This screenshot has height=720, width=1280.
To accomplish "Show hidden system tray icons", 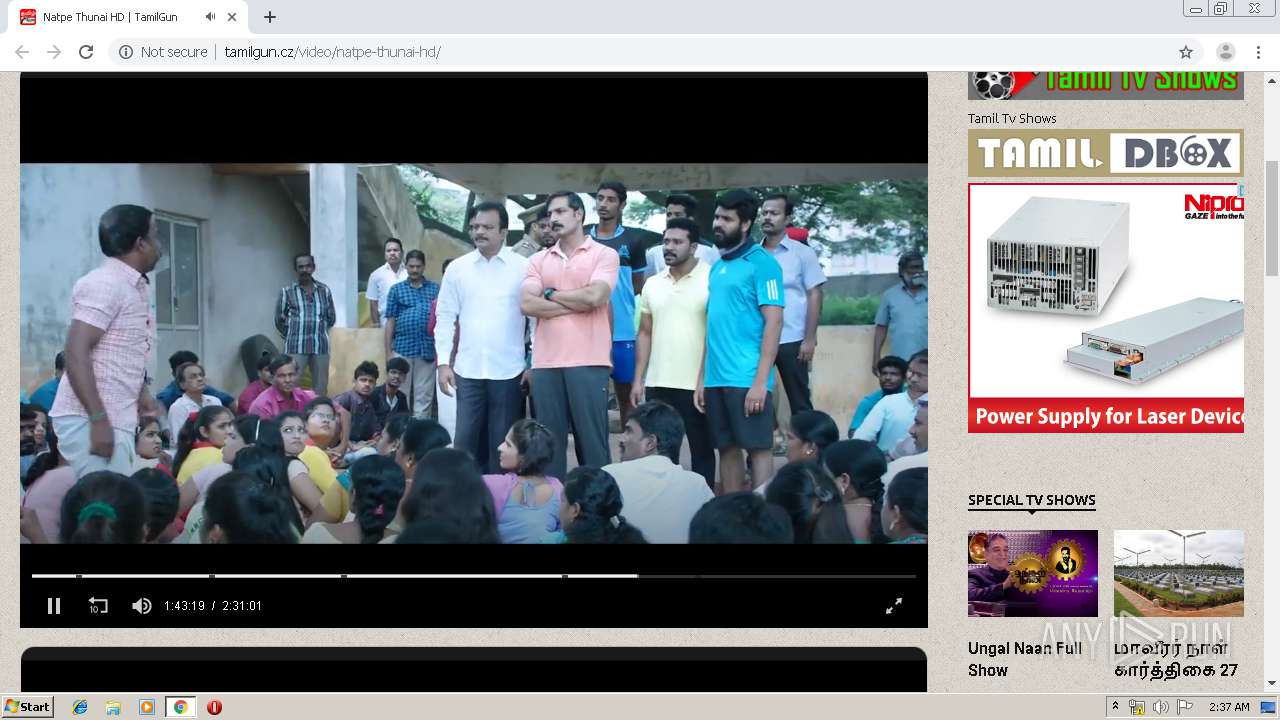I will (x=1115, y=707).
